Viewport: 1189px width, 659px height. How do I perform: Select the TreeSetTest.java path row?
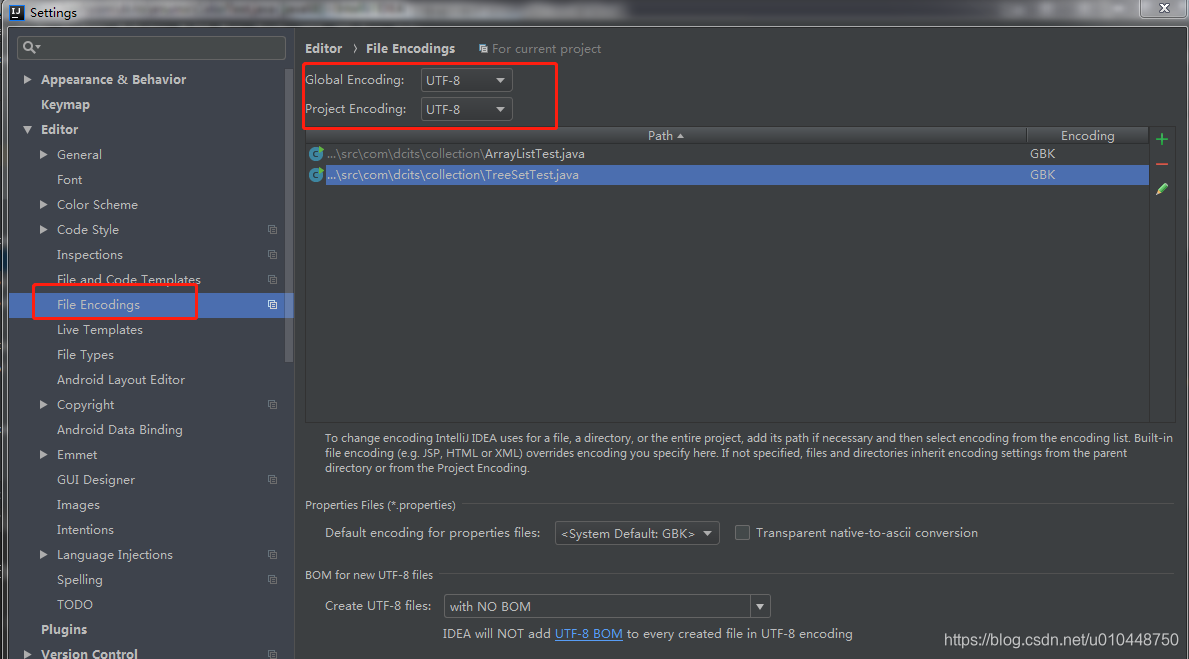[727, 175]
